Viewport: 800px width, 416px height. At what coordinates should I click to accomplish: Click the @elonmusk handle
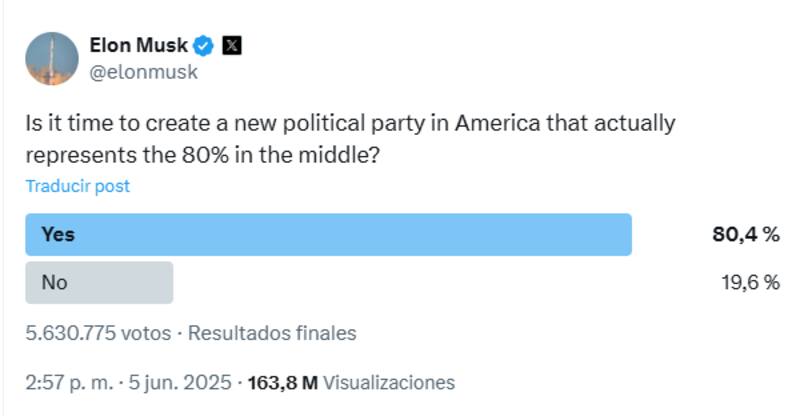pos(143,72)
